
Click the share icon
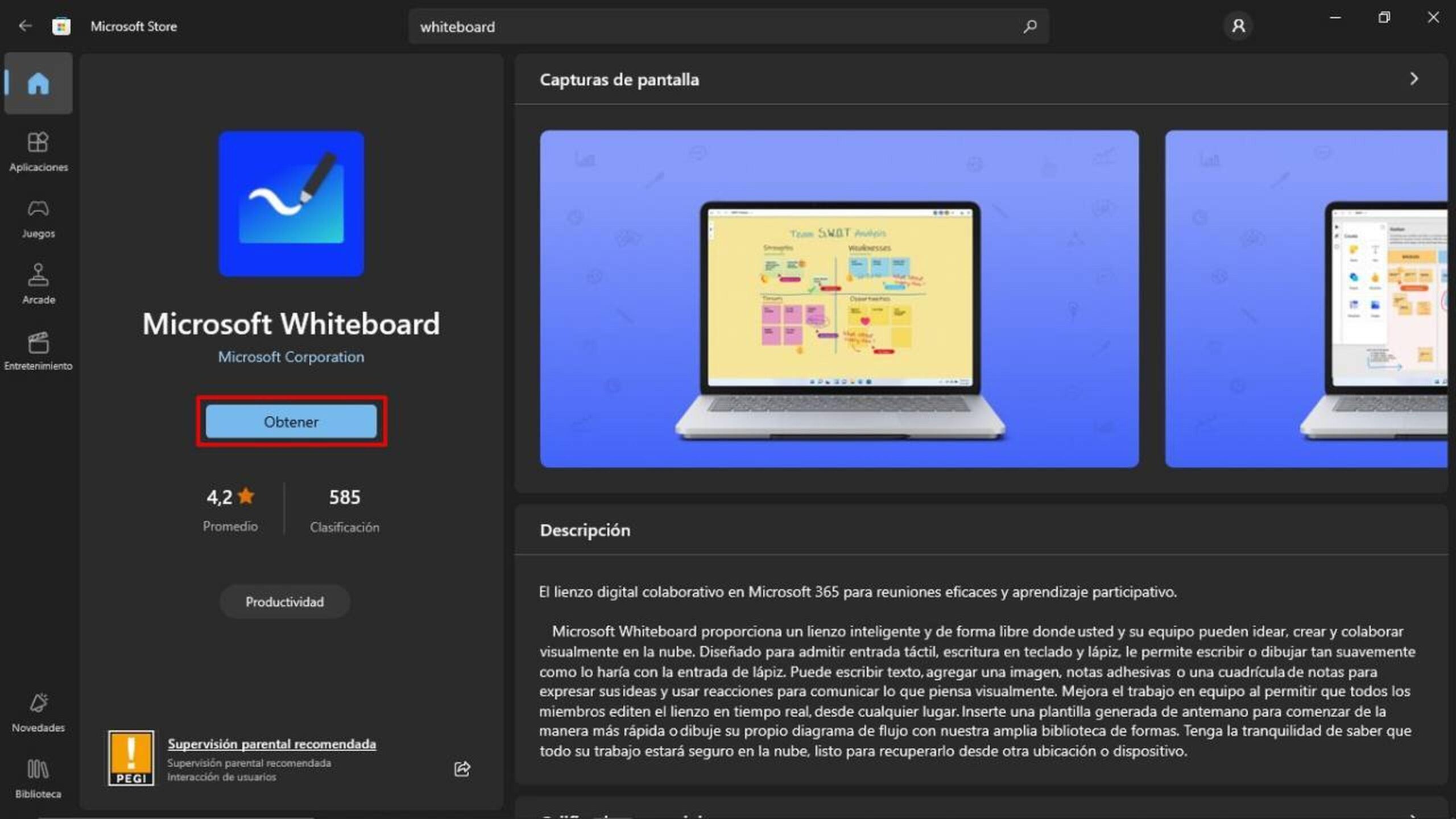tap(462, 769)
